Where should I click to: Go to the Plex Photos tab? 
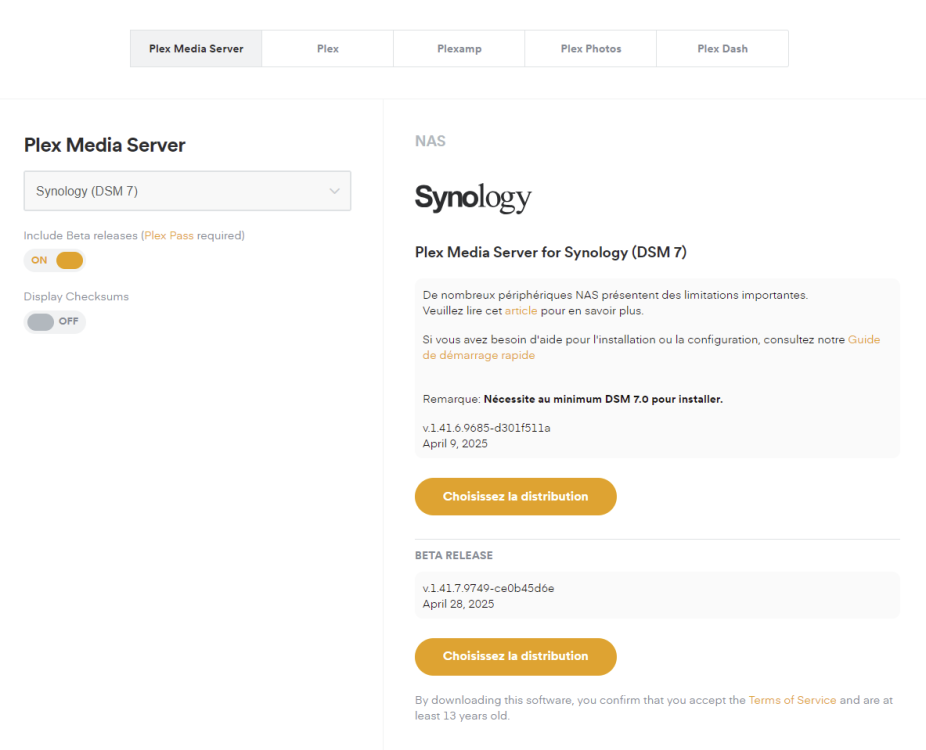pyautogui.click(x=590, y=49)
